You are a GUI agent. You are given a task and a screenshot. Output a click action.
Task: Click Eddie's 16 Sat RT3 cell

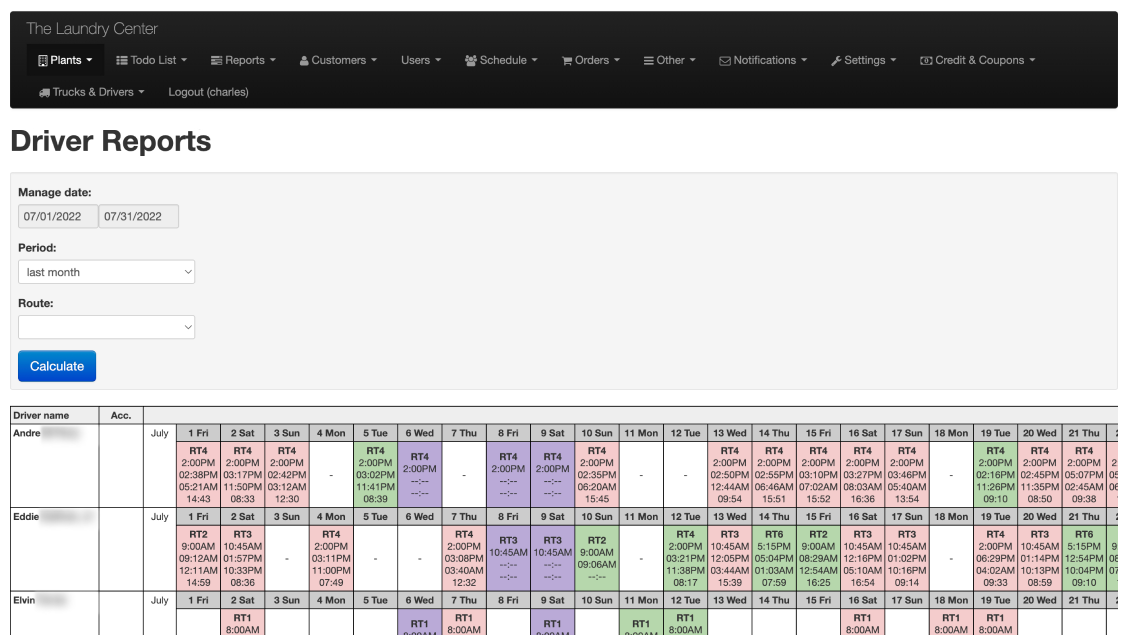(x=863, y=558)
